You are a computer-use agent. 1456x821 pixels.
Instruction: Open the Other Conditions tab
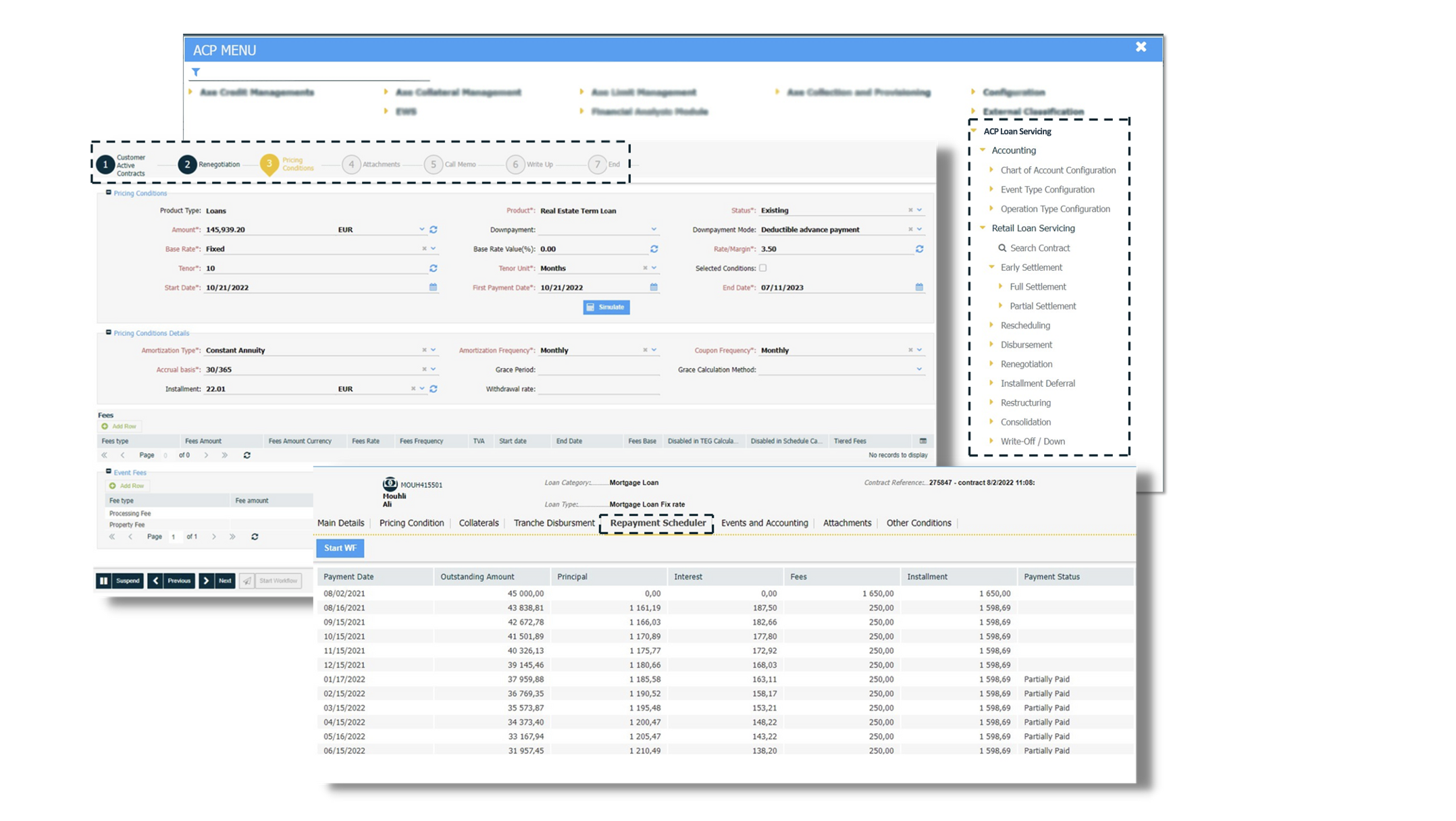(x=919, y=523)
